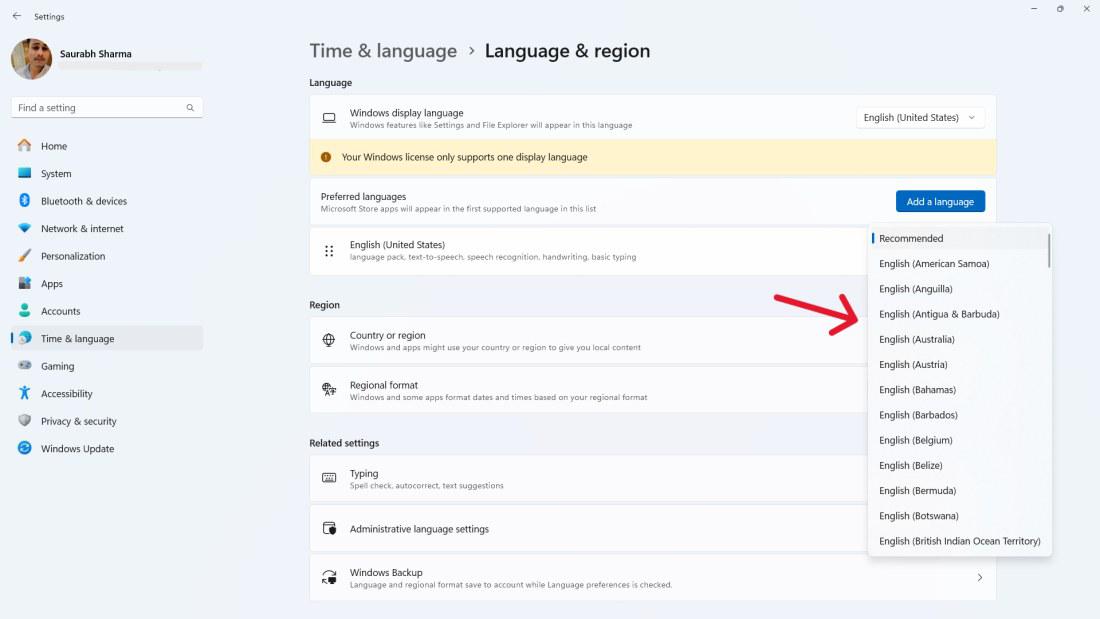This screenshot has height=619, width=1100.
Task: Click the language list scrollbar thumb
Action: (x=1049, y=250)
